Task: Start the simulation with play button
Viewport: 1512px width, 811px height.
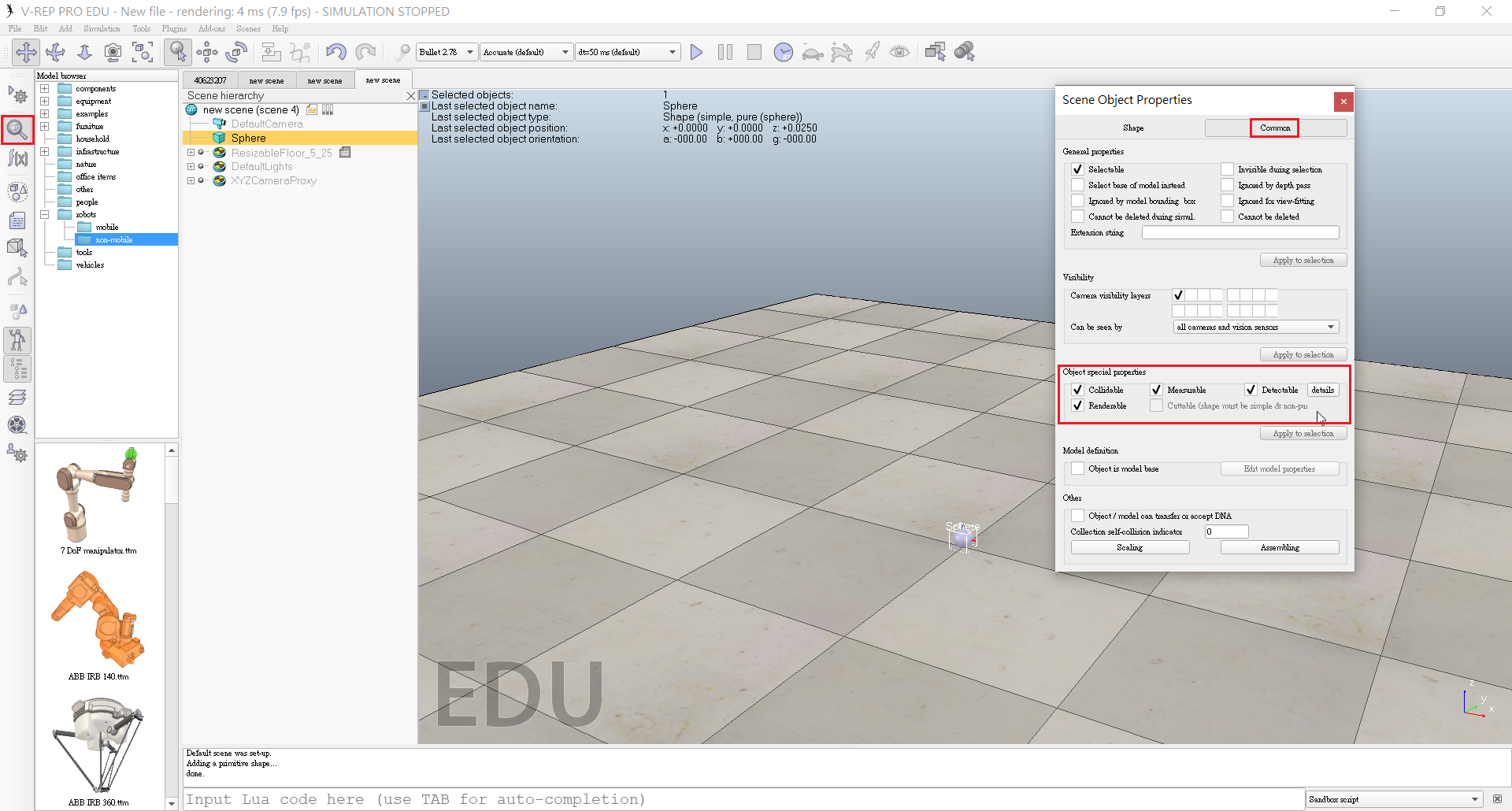Action: (696, 52)
